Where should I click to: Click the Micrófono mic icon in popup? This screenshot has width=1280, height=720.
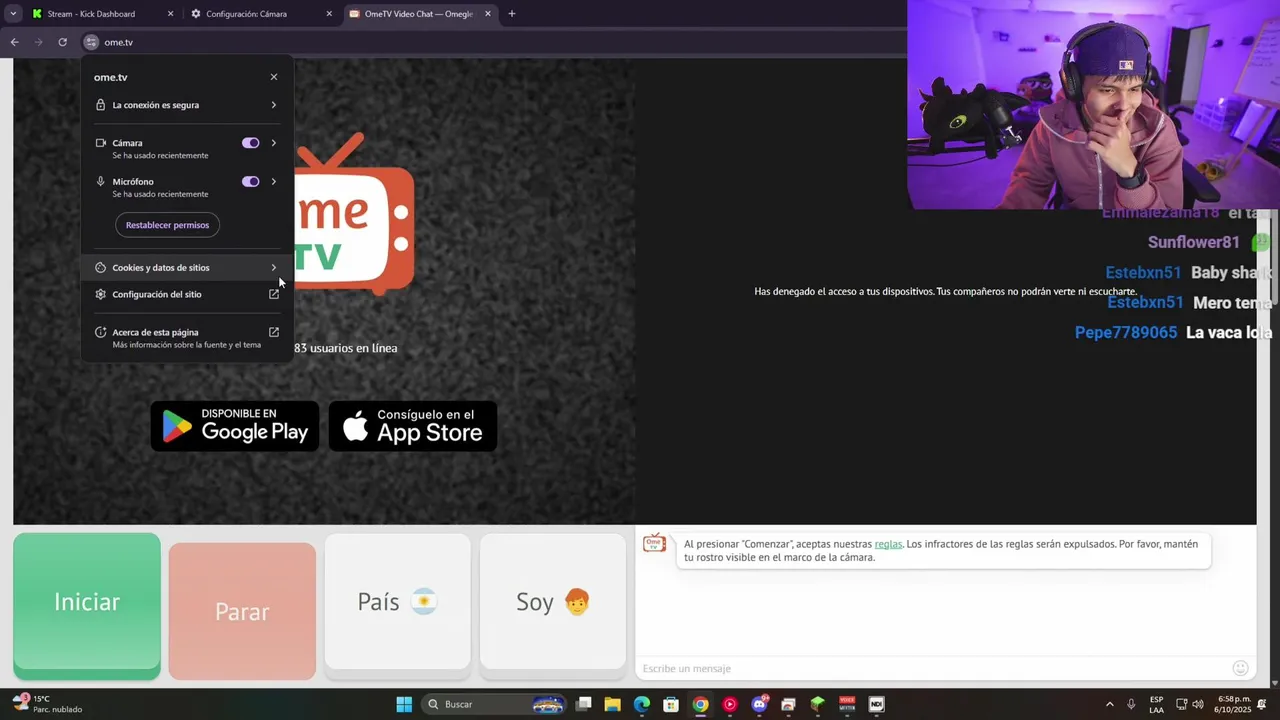coord(101,182)
